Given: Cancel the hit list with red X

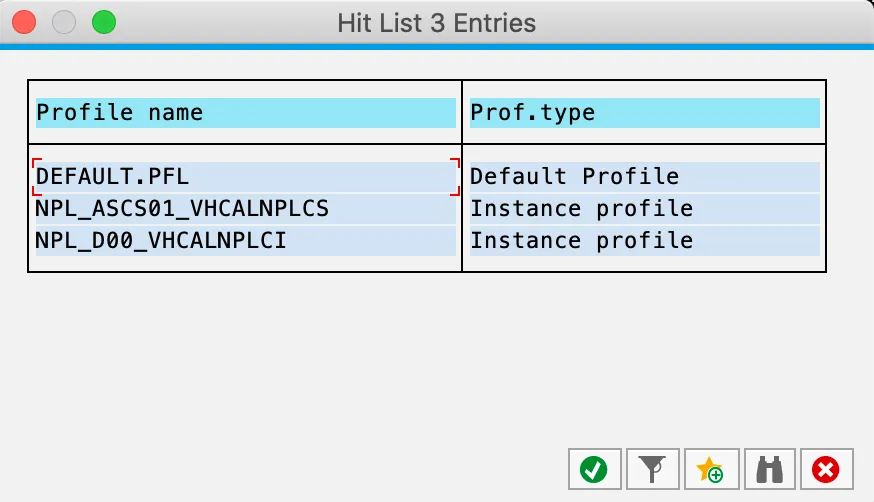Looking at the screenshot, I should pyautogui.click(x=826, y=469).
